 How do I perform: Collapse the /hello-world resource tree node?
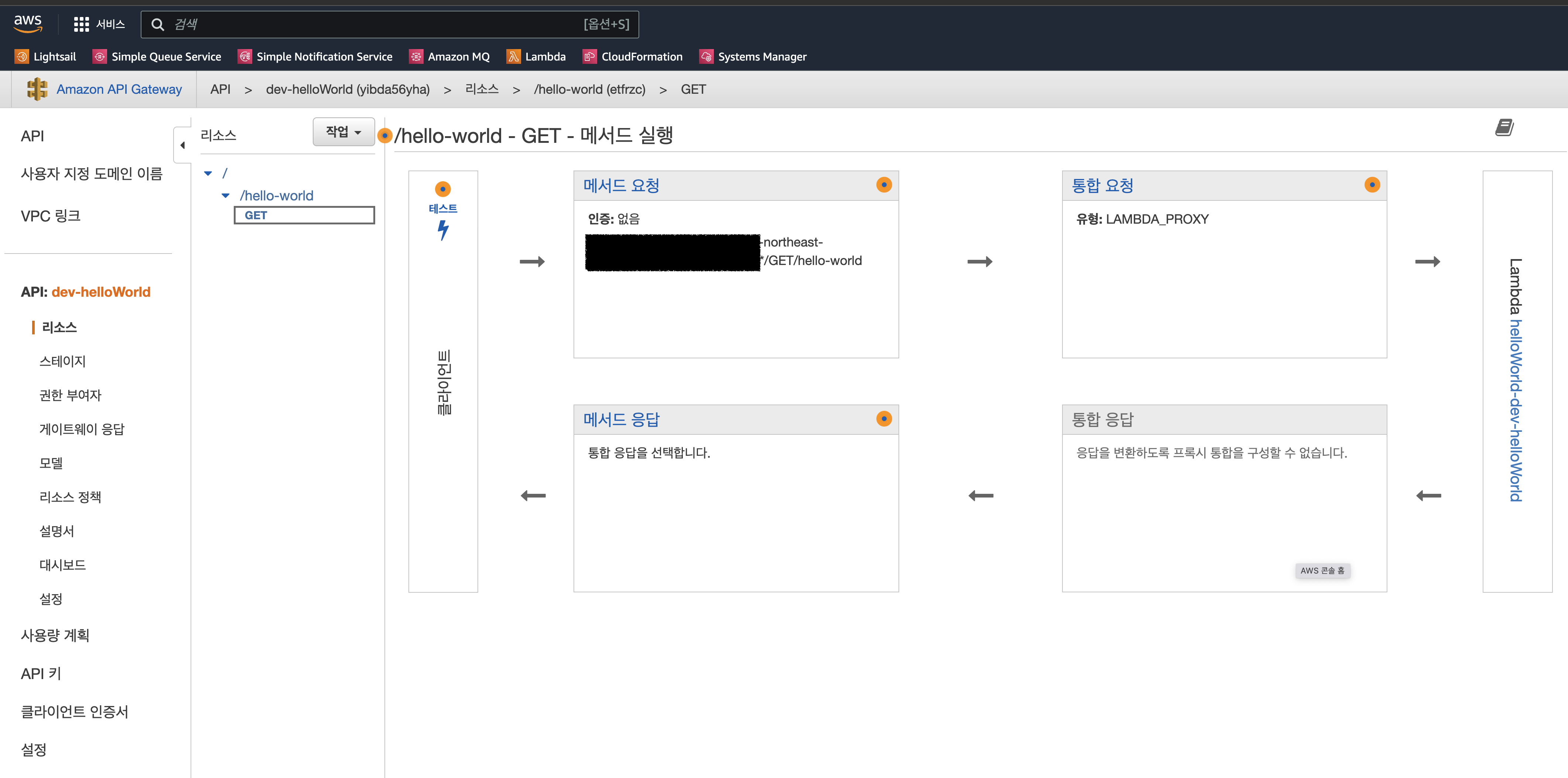(226, 196)
